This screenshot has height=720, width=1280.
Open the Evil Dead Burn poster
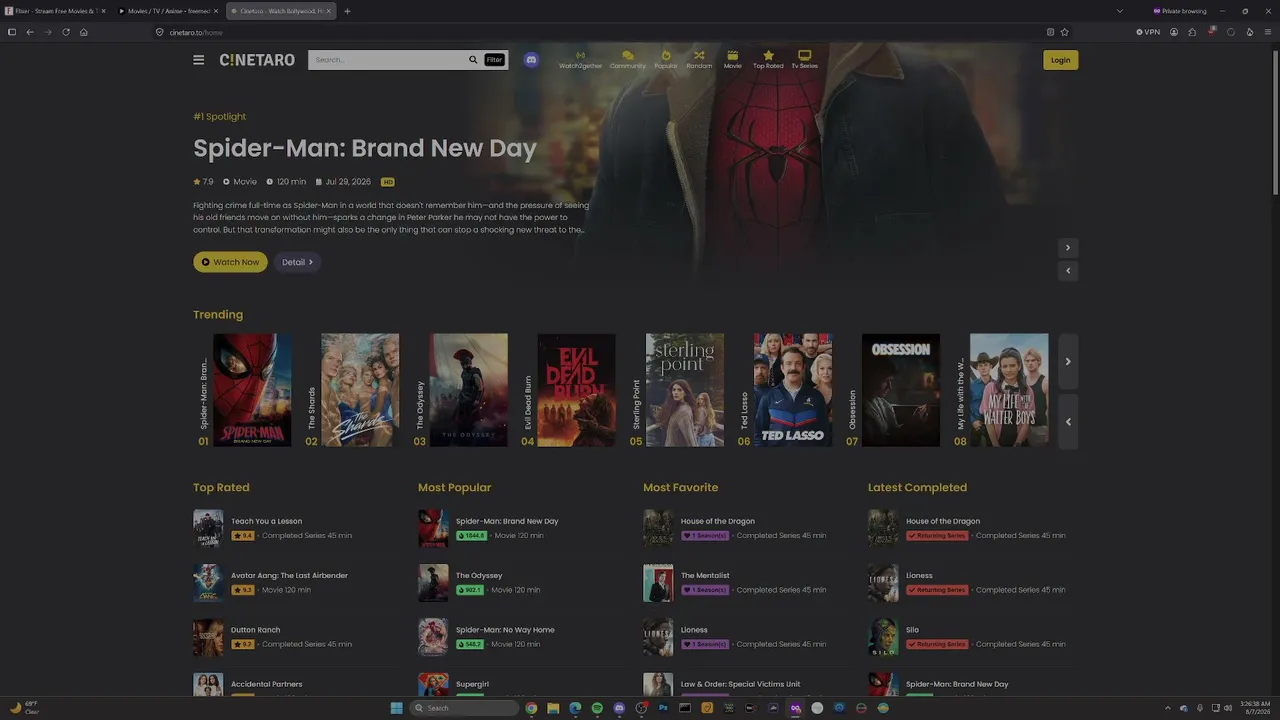[577, 390]
